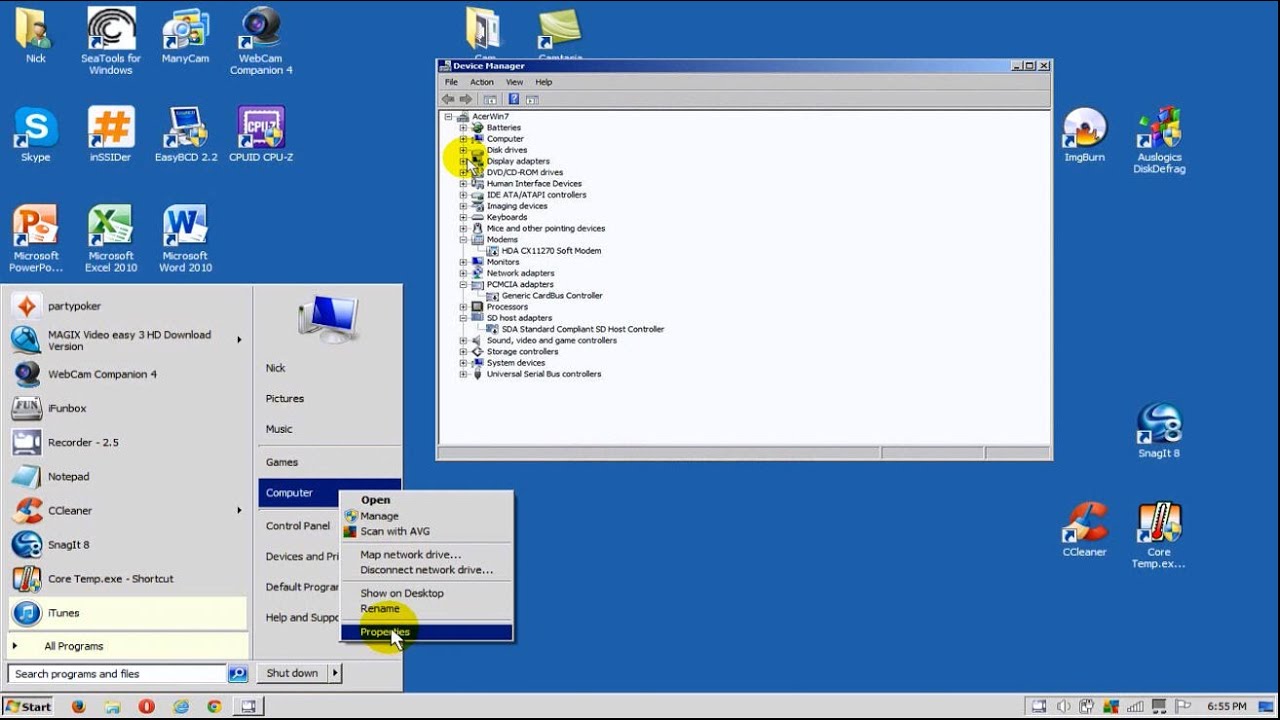Click the clock showing 6:55 PM

tap(1227, 706)
